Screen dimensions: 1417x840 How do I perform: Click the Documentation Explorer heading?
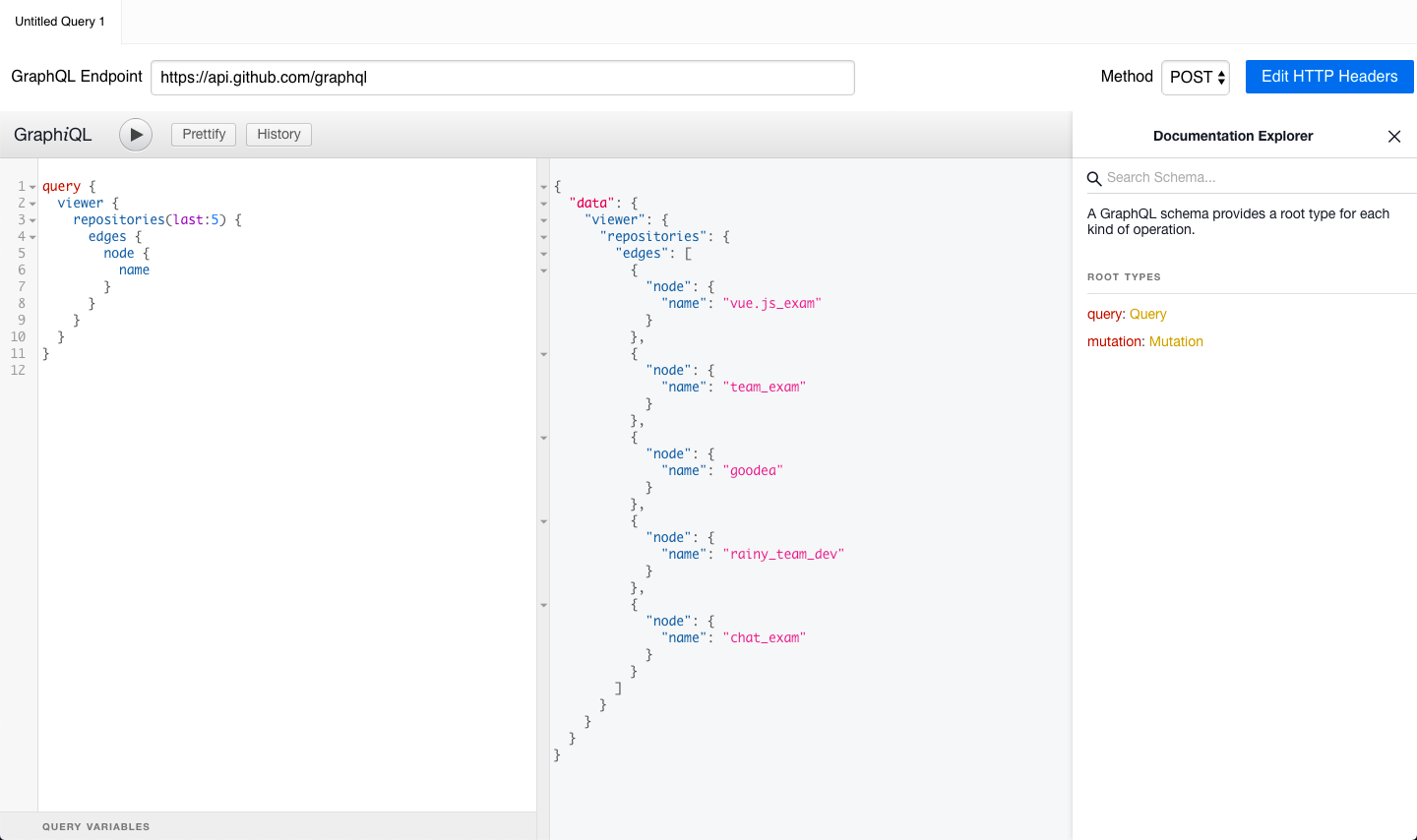point(1233,137)
